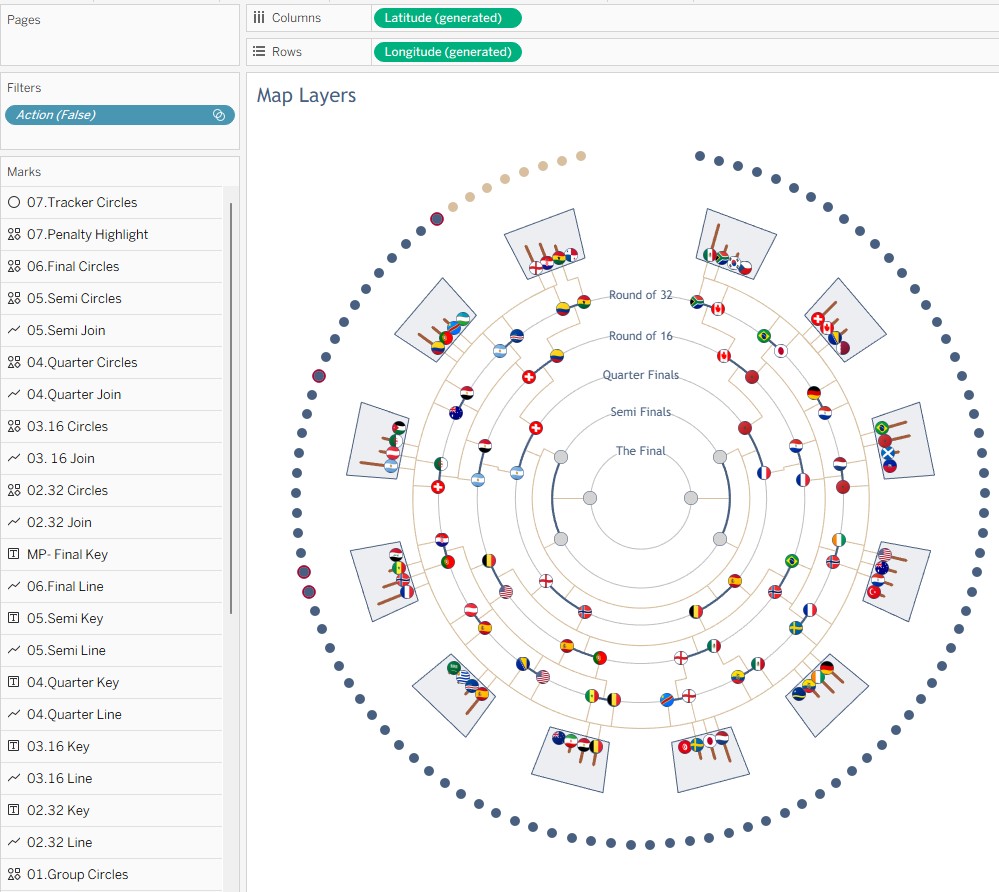Click text icon of 03.16 Key layer
This screenshot has height=892, width=999.
point(14,746)
